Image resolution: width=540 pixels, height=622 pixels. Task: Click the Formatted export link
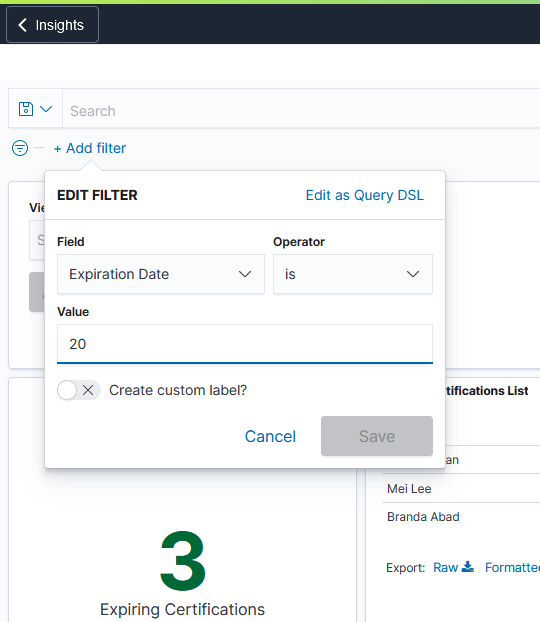coord(512,567)
